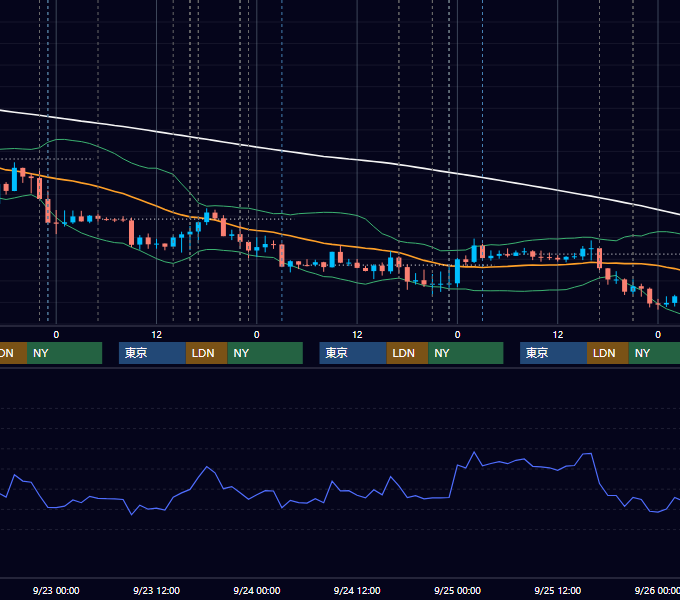
Task: Select the 東京 session block for 9/24
Action: [x=353, y=353]
